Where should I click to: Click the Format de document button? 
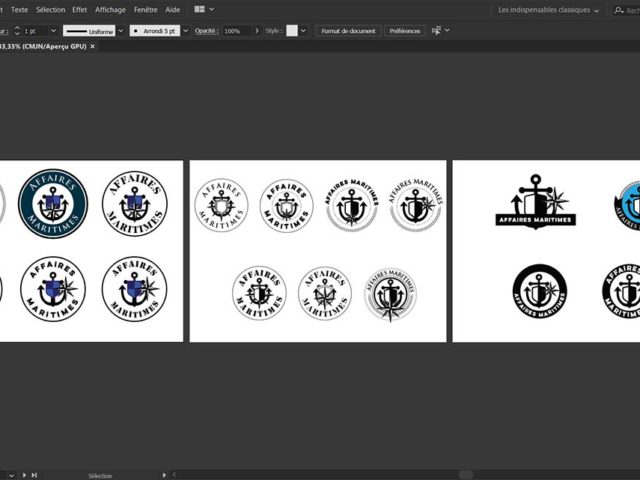[x=349, y=31]
